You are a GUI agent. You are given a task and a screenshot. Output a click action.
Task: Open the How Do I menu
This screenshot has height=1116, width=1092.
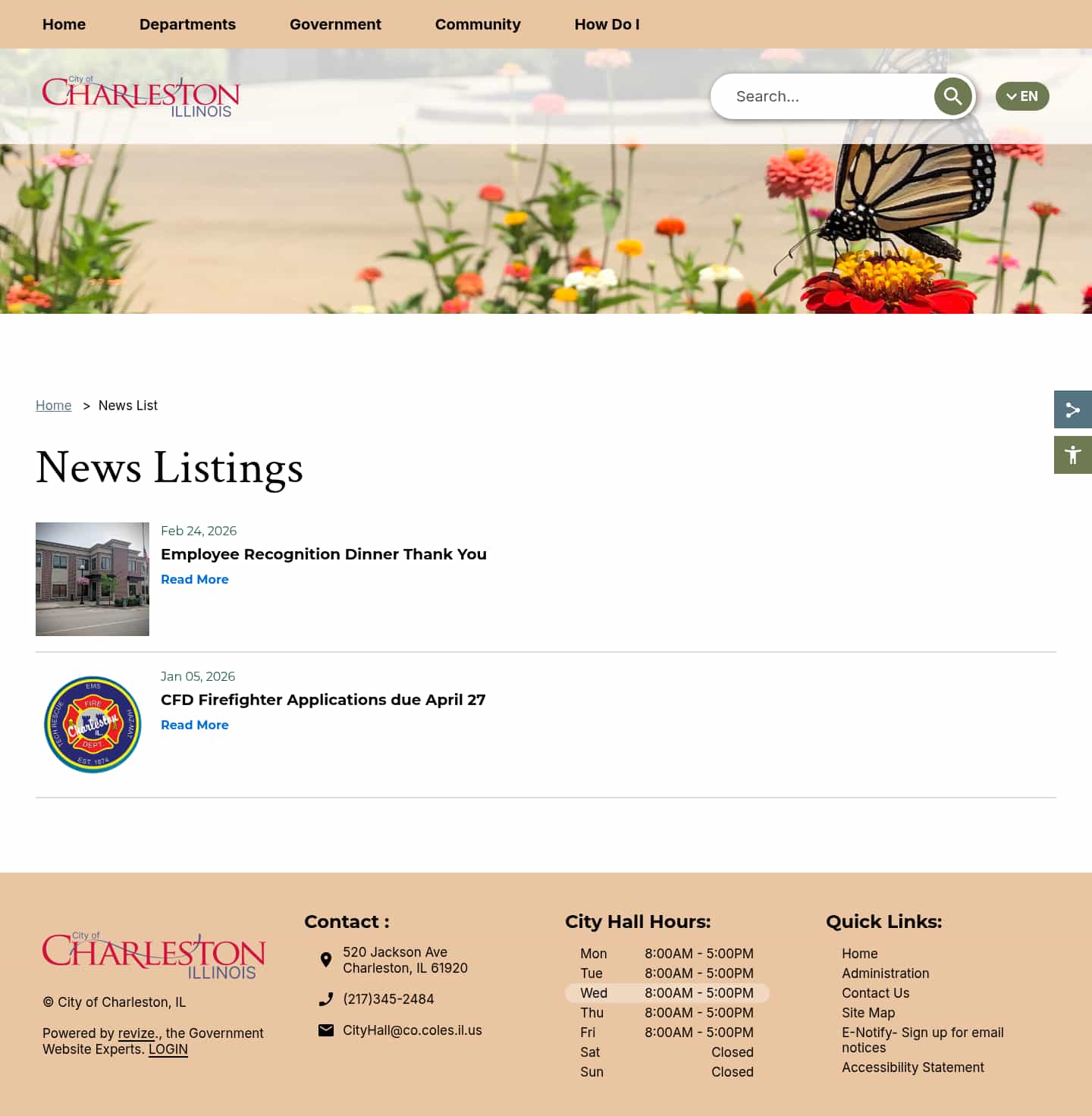pos(607,24)
